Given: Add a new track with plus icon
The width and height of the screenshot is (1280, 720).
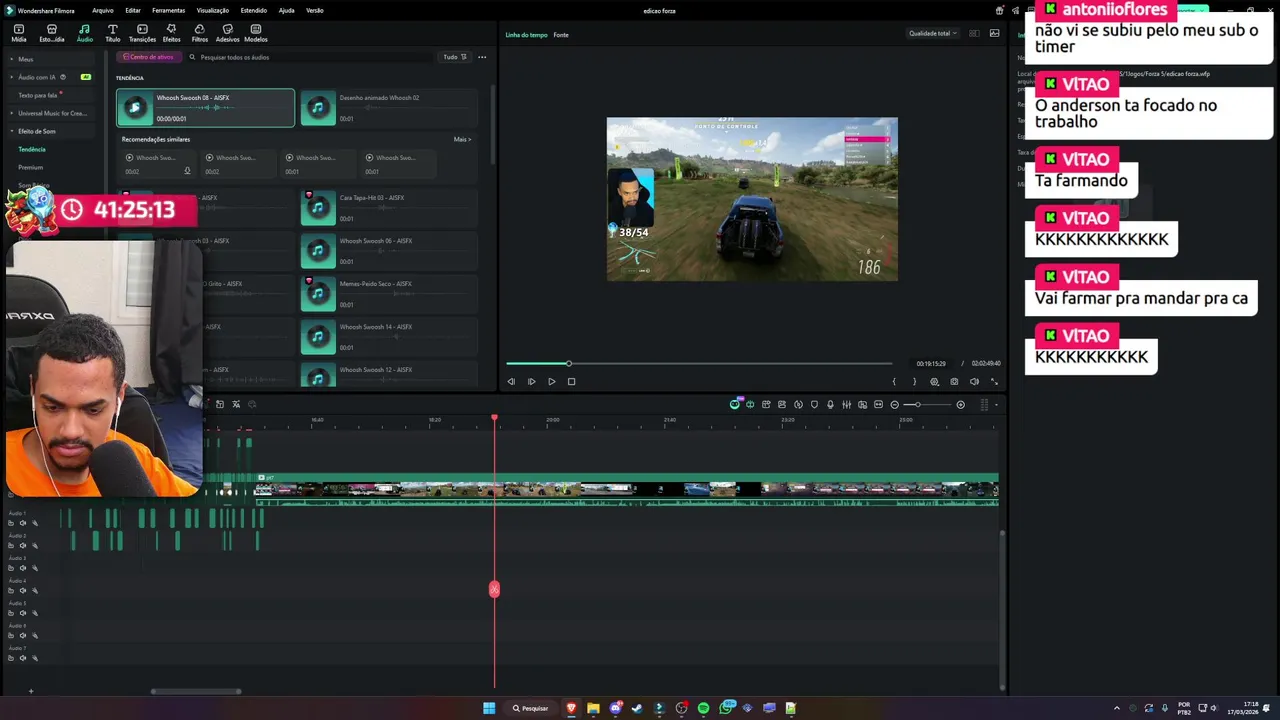Looking at the screenshot, I should click(30, 691).
